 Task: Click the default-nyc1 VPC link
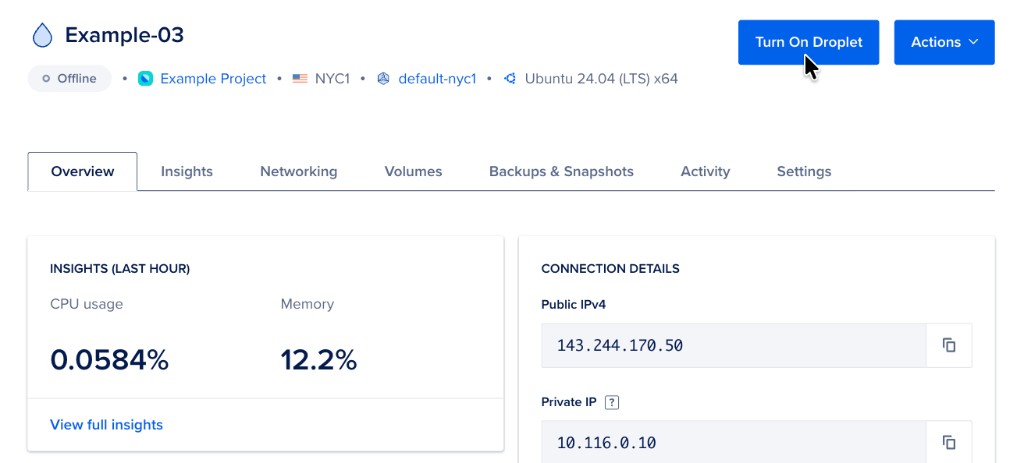point(437,78)
